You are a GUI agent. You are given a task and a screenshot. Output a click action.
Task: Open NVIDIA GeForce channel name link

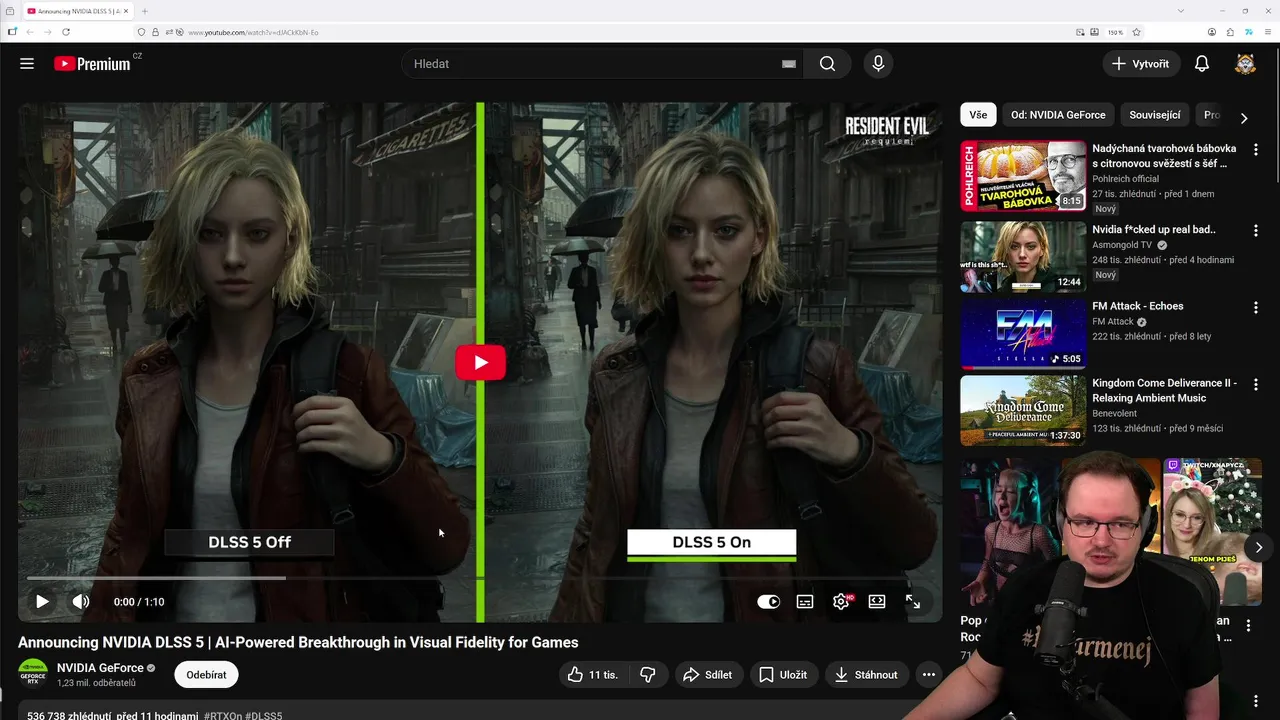pos(100,668)
